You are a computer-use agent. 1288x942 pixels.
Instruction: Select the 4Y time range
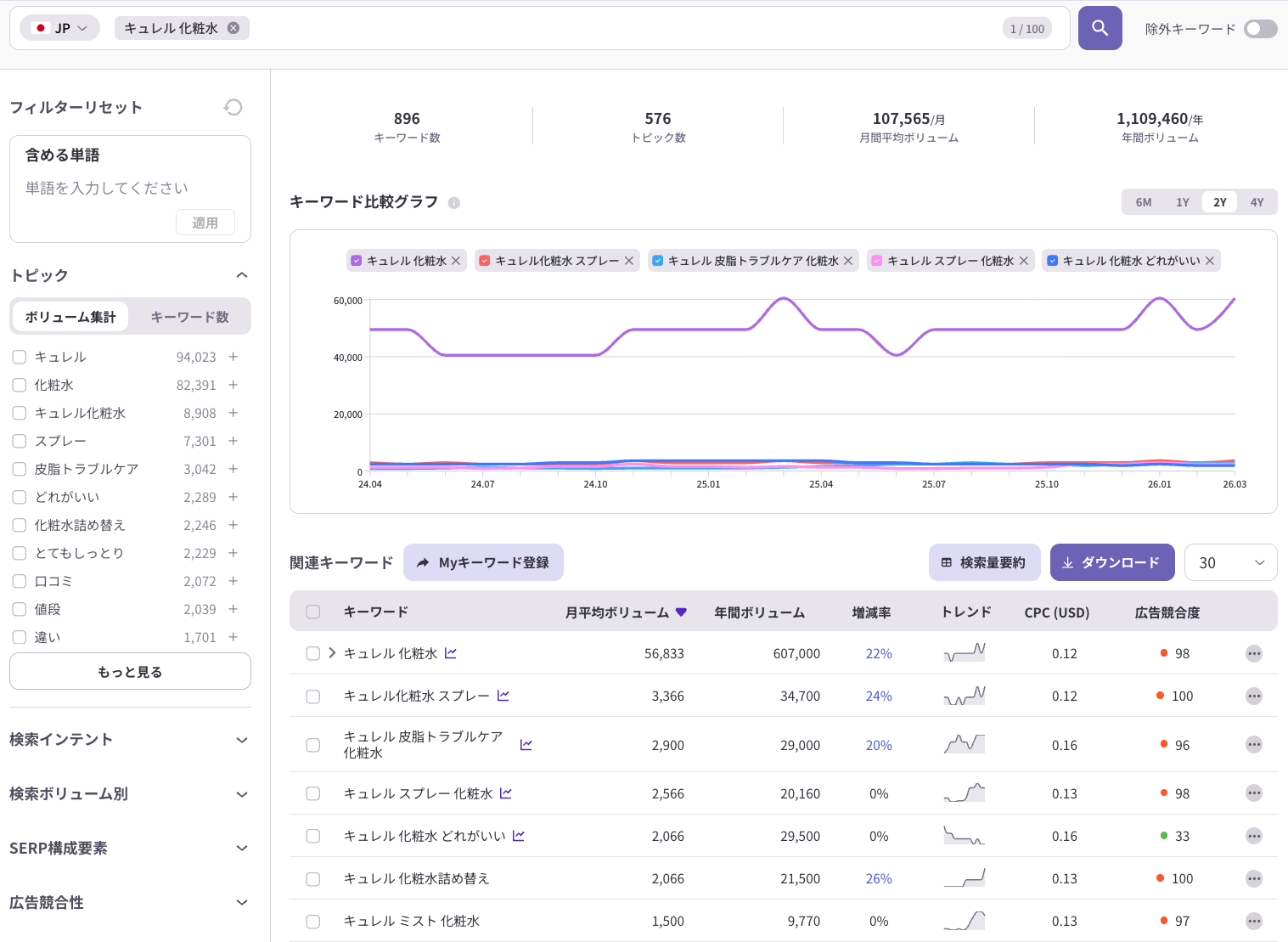1257,202
